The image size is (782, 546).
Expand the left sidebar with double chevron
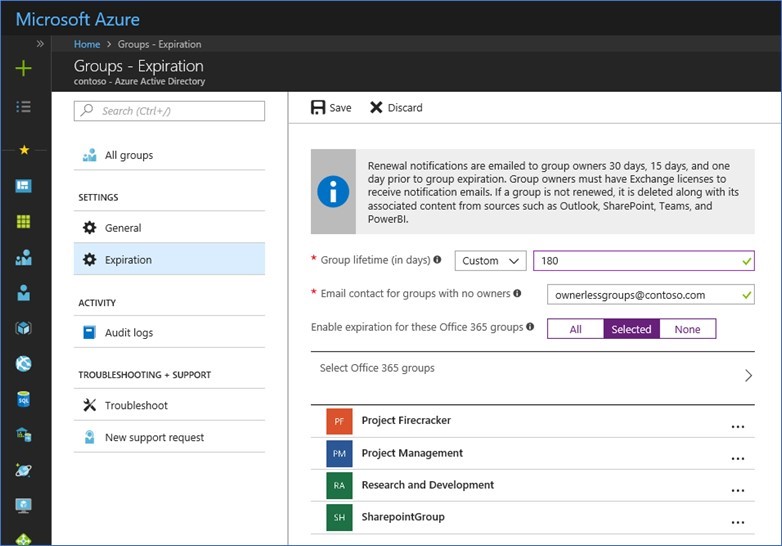[x=40, y=44]
